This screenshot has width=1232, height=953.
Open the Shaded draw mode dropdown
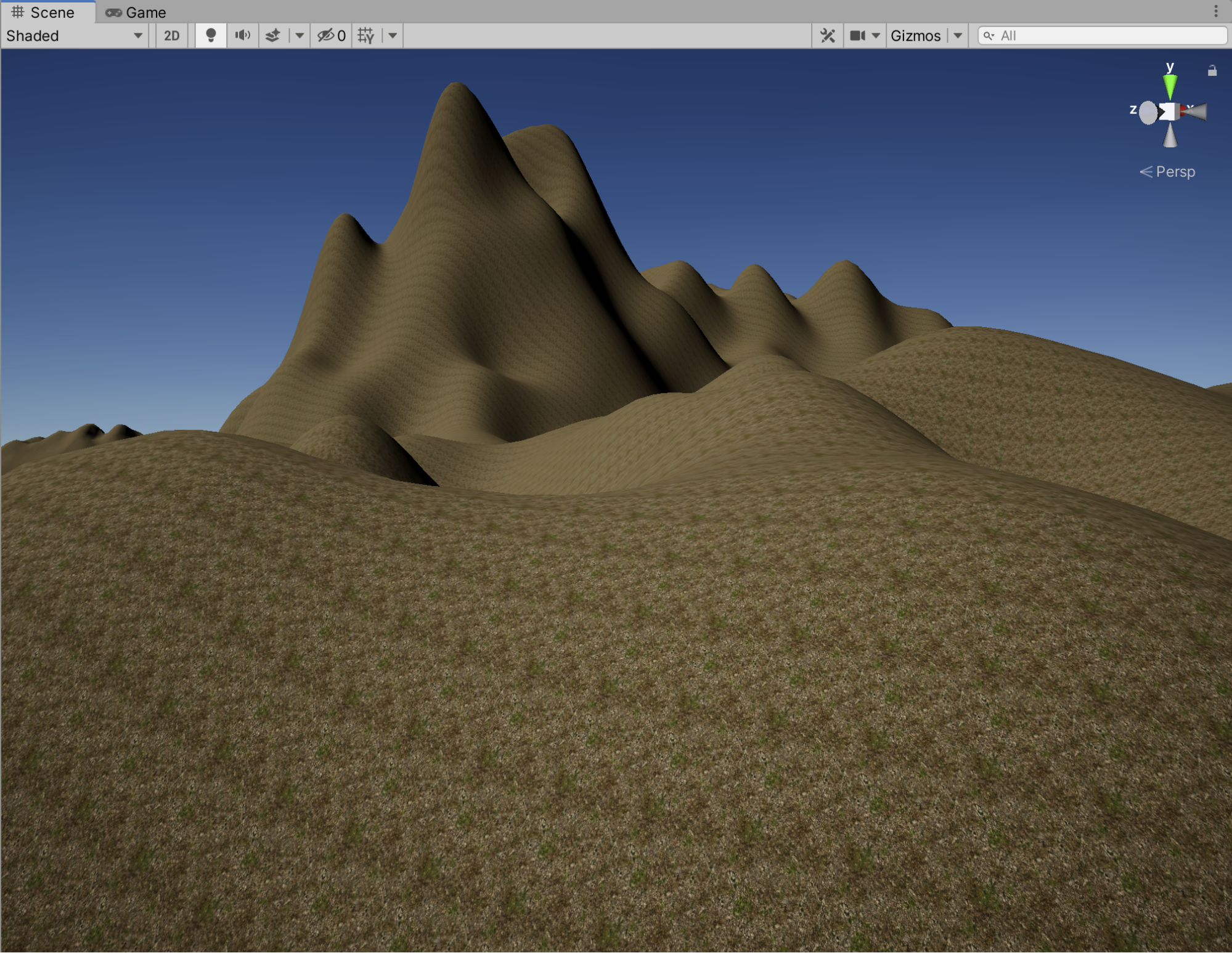tap(74, 36)
